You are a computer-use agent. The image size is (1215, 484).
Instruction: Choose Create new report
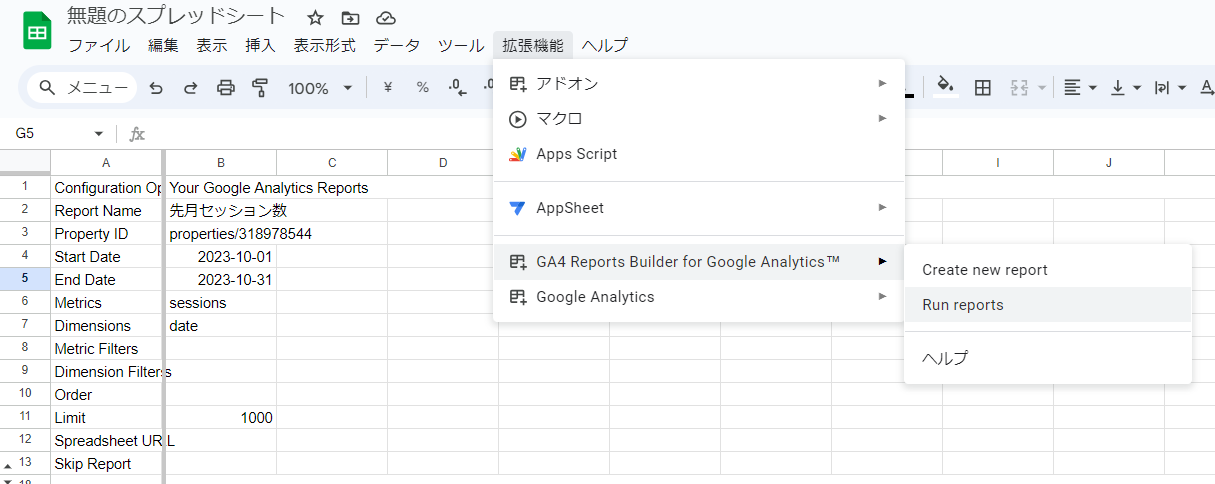pos(1048,270)
